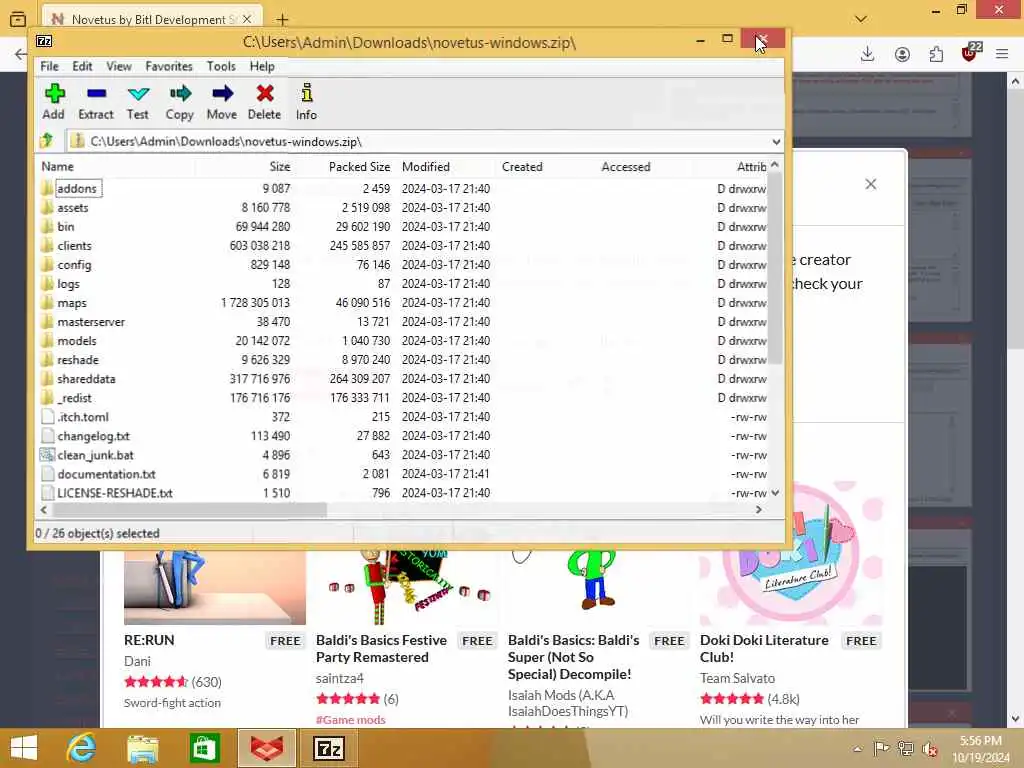This screenshot has width=1024, height=768.
Task: Open the browser hamburger menu
Action: (x=1002, y=54)
